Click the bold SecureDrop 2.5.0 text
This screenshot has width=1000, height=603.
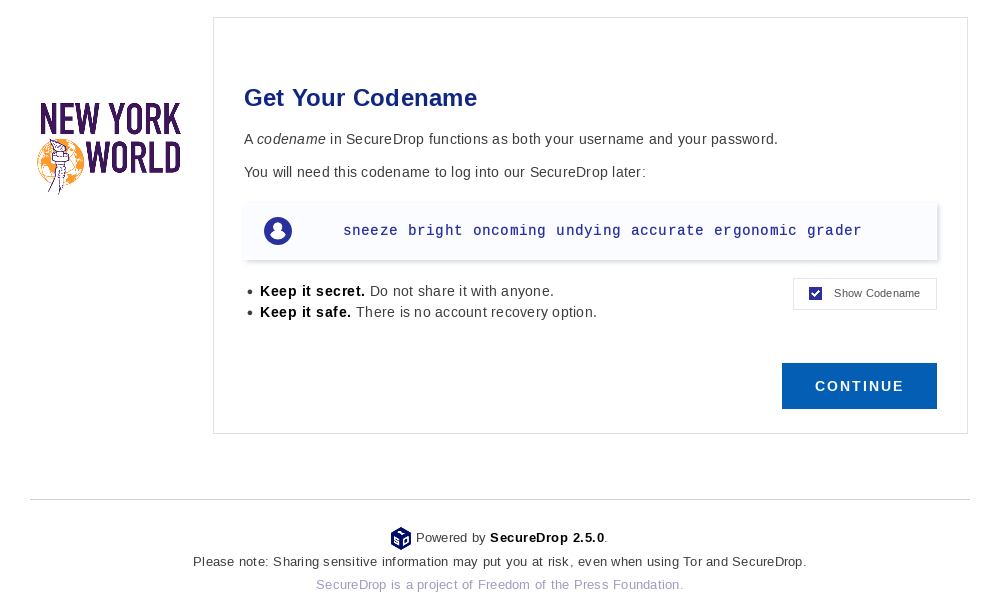coord(545,537)
